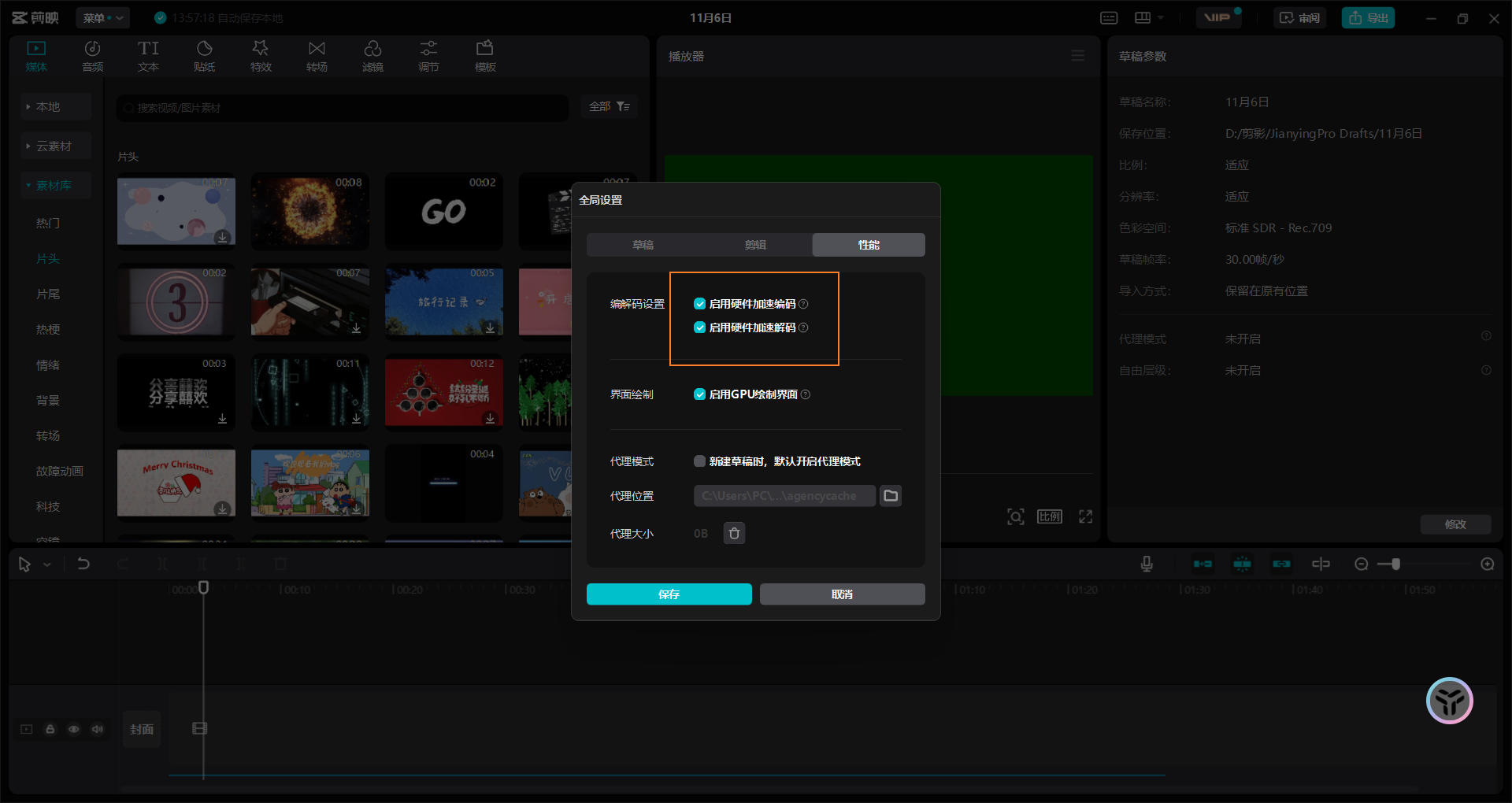
Task: Browse for proxy folder location
Action: pos(891,496)
